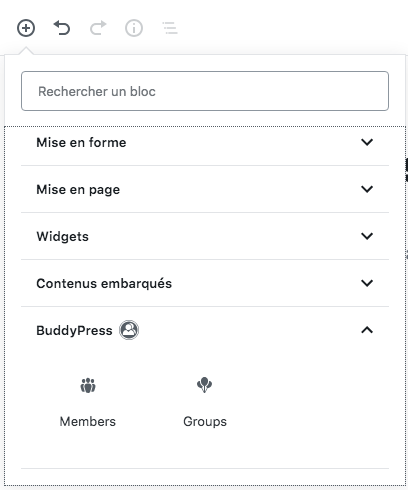Click the BuddyPress category title
Screen dimensions: 408x490
click(74, 331)
